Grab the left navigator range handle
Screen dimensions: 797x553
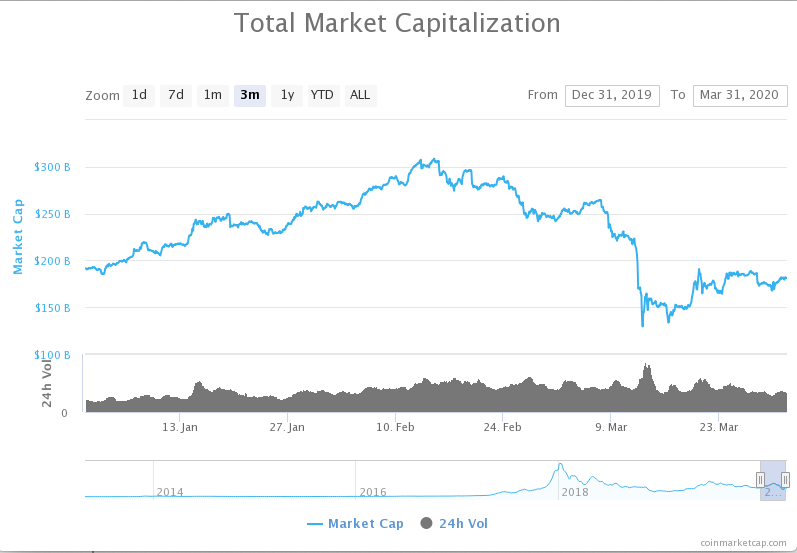(x=760, y=479)
